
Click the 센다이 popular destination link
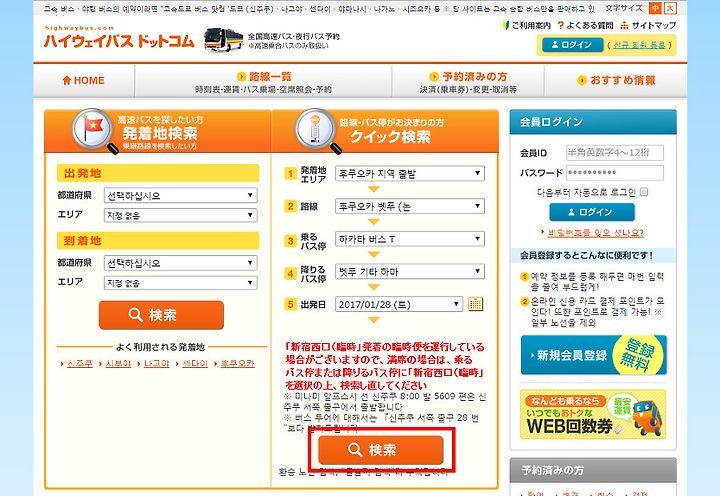click(x=195, y=363)
